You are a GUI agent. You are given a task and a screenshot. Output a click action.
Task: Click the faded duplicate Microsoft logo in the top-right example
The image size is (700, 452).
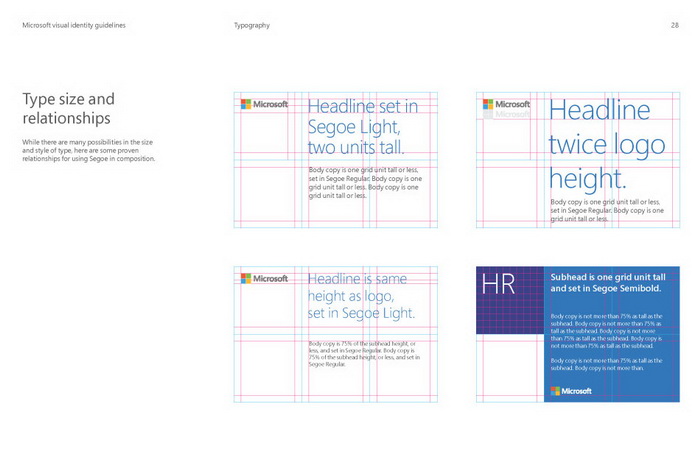point(507,115)
